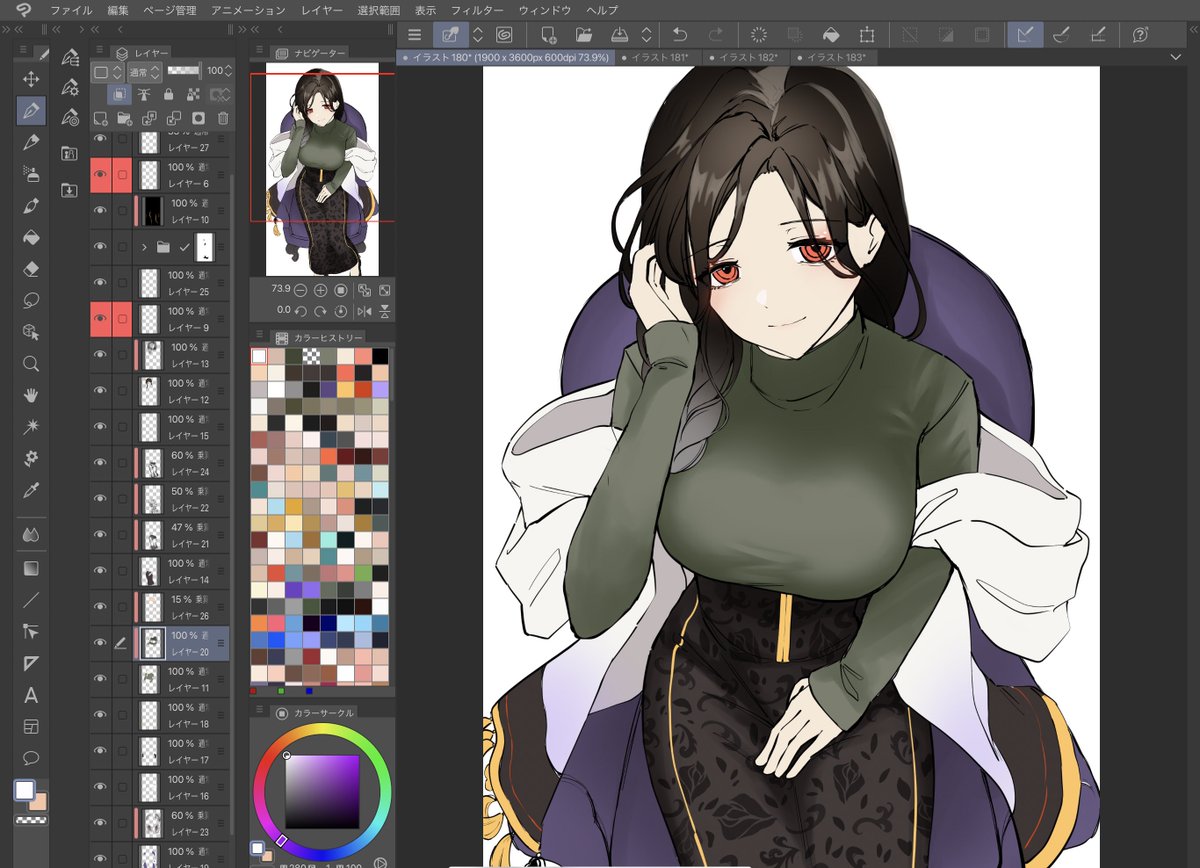
Task: Select the Frame border tool
Action: (x=31, y=726)
